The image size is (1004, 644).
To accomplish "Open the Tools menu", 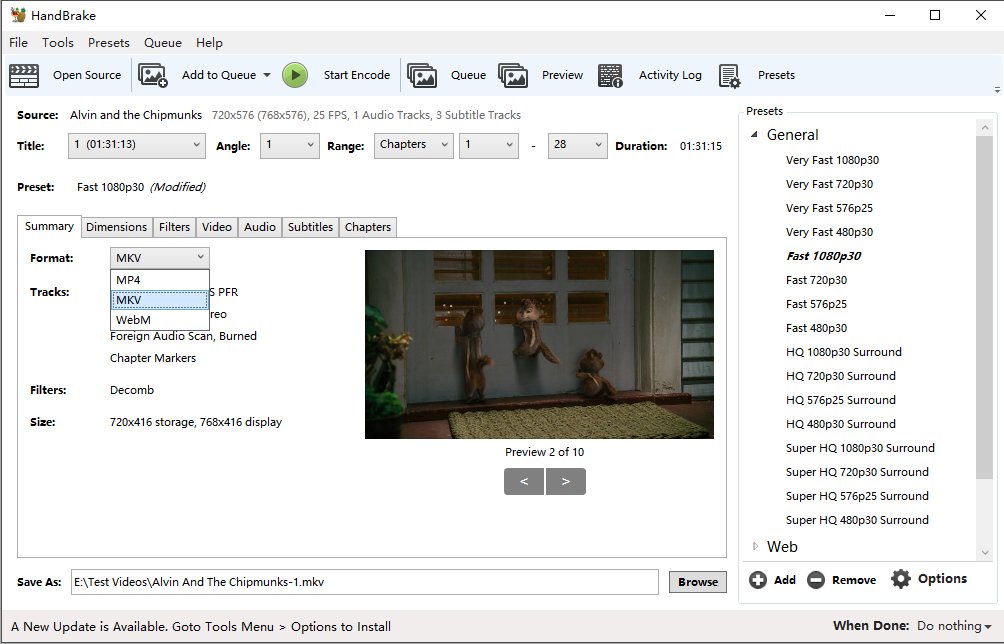I will 58,43.
